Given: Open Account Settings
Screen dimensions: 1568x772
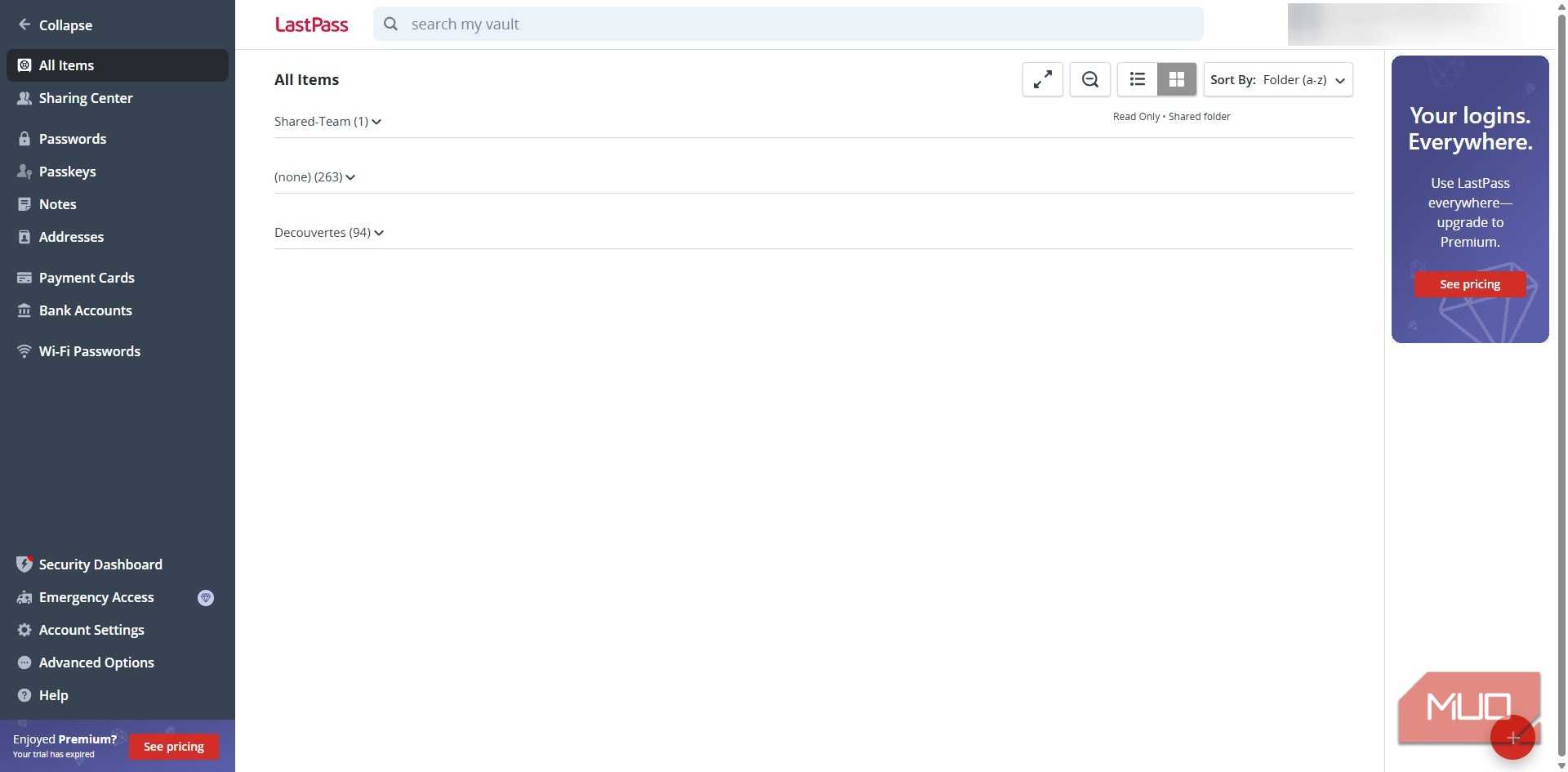Looking at the screenshot, I should [x=118, y=630].
